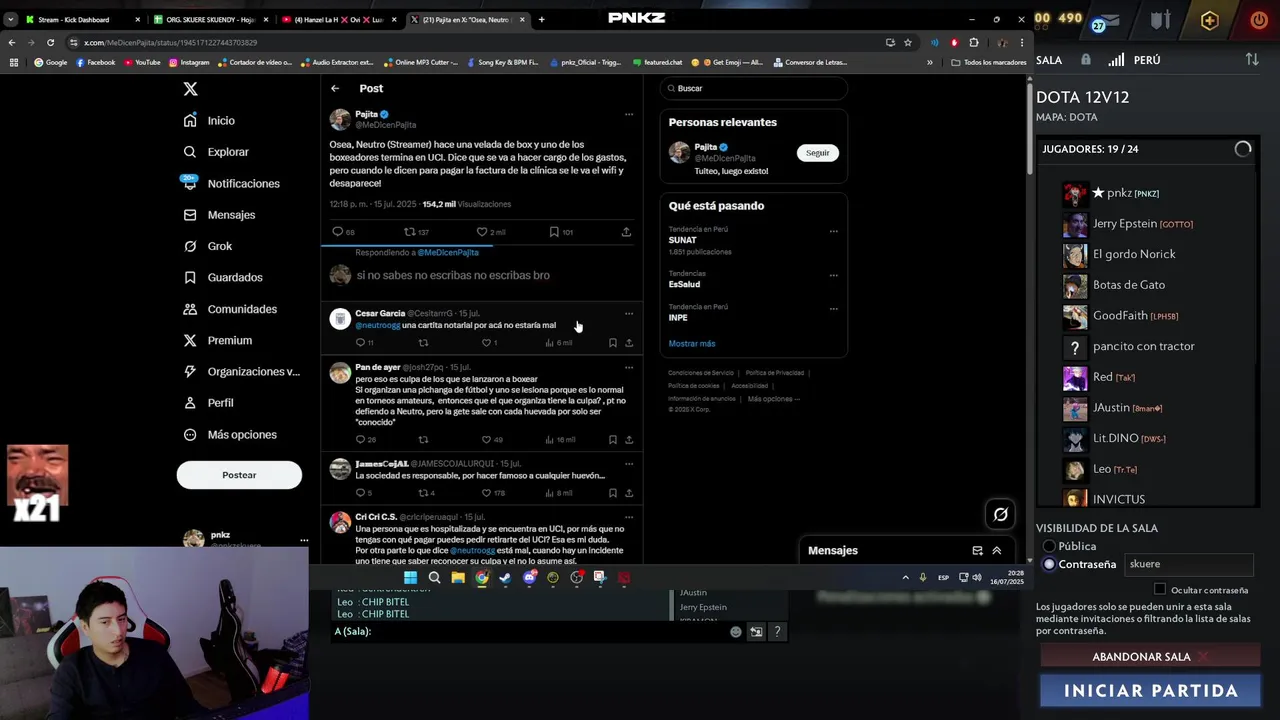Open Todos los marcadores folder
The width and height of the screenshot is (1280, 720).
(x=989, y=62)
